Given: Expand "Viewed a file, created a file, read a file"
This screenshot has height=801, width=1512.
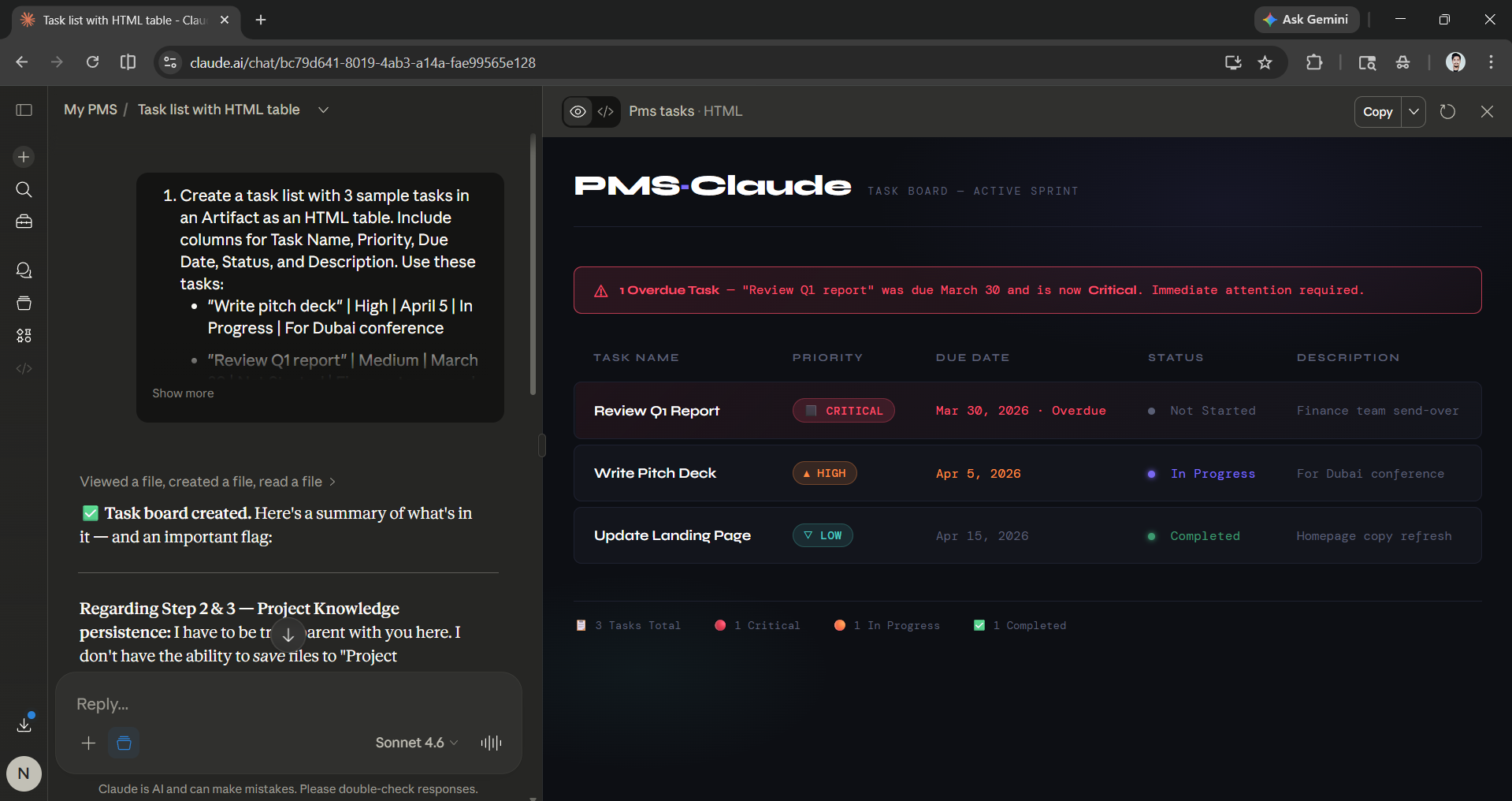Looking at the screenshot, I should click(208, 482).
